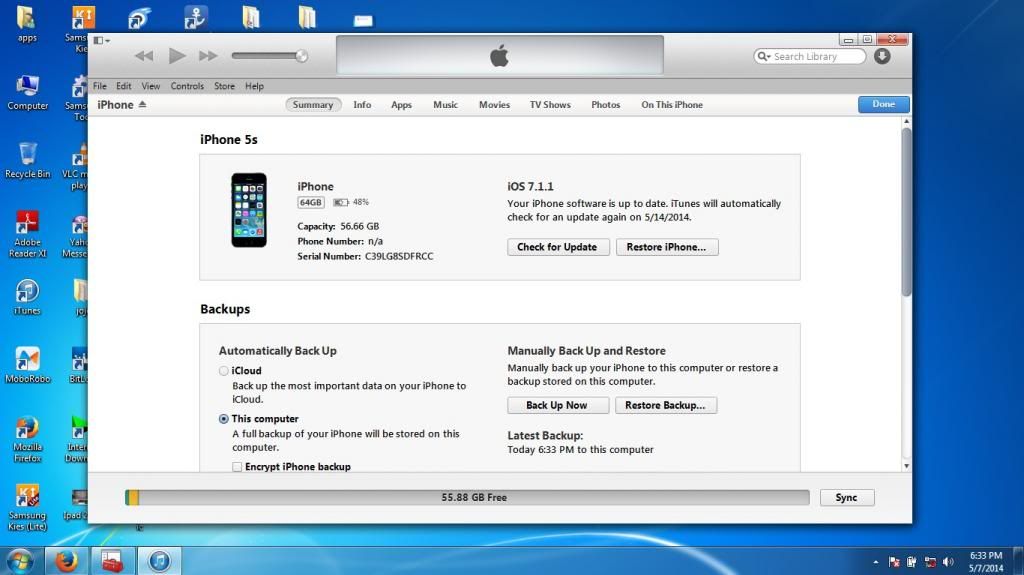
Task: Open the iTunes window menu dropdown icon
Action: point(101,41)
